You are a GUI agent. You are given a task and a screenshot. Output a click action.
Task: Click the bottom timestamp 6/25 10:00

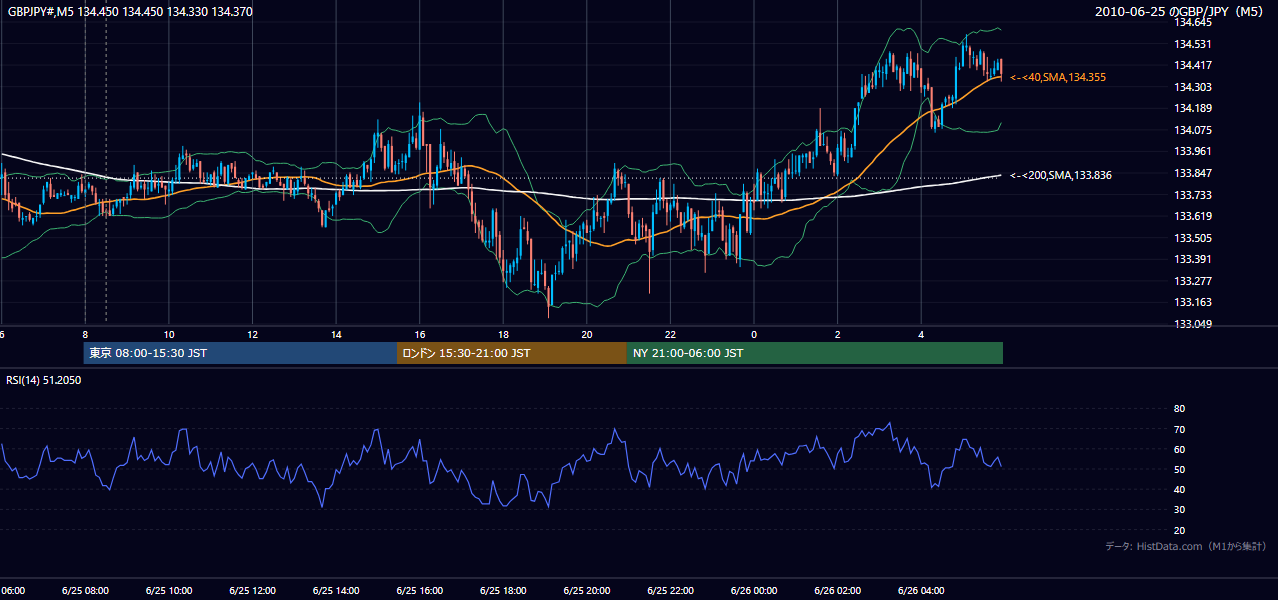click(168, 591)
